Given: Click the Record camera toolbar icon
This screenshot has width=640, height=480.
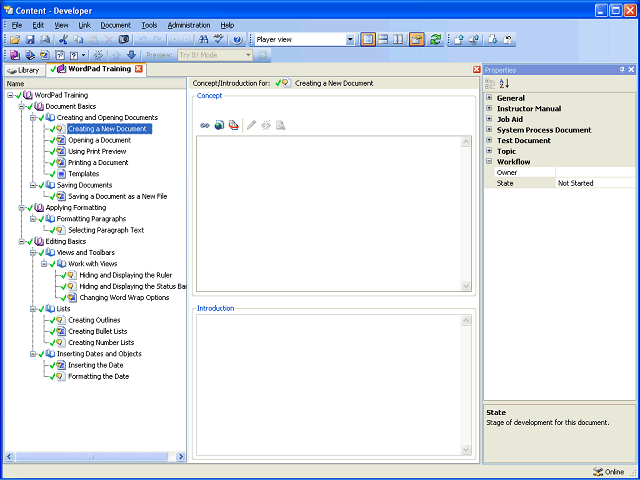Looking at the screenshot, I should 124,40.
